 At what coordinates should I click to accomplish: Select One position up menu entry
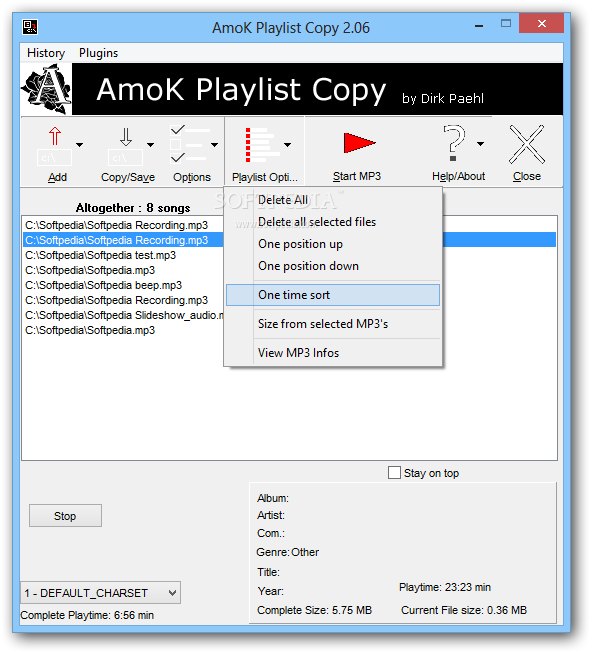pos(332,244)
